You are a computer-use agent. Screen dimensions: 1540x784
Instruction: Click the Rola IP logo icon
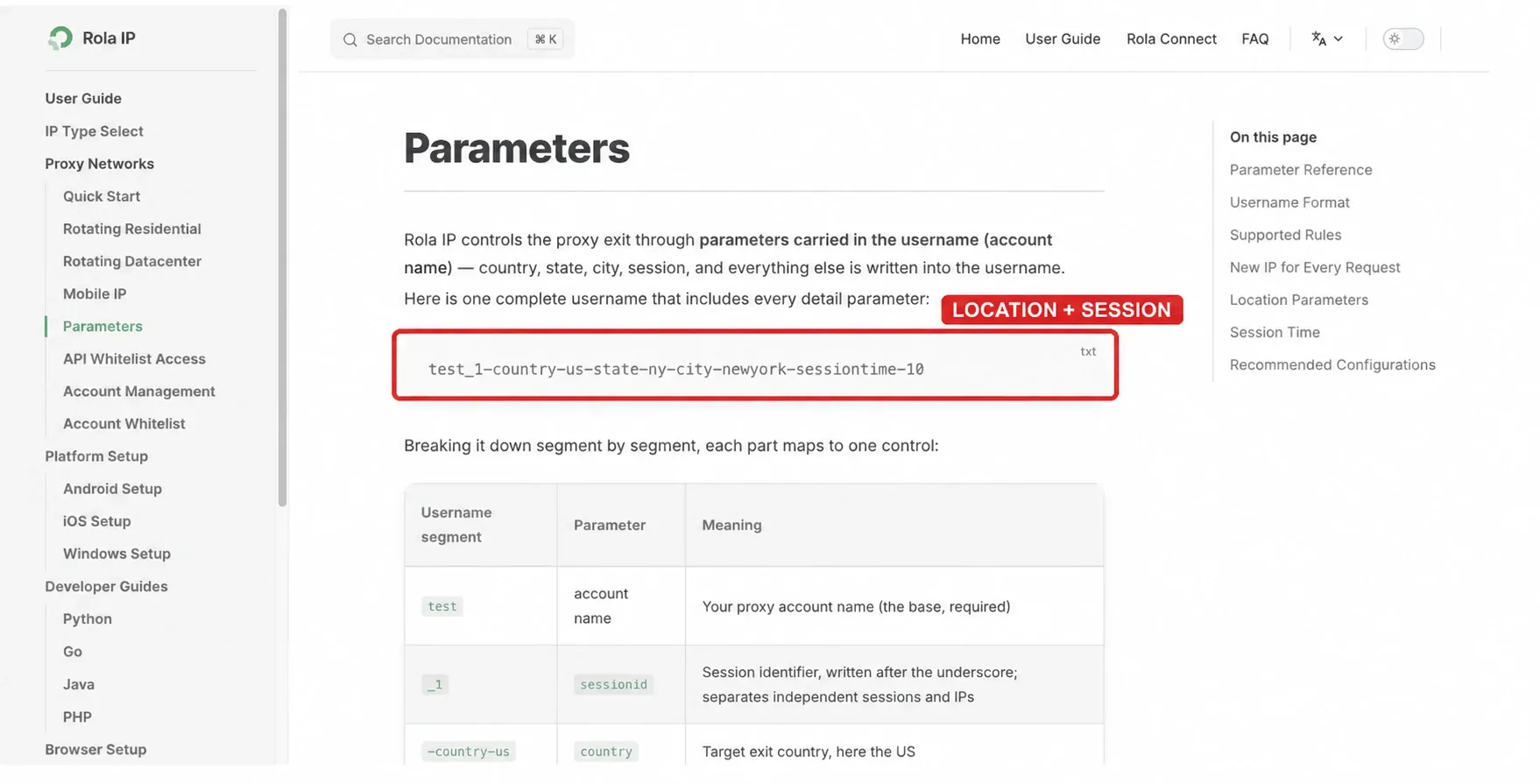pos(60,38)
